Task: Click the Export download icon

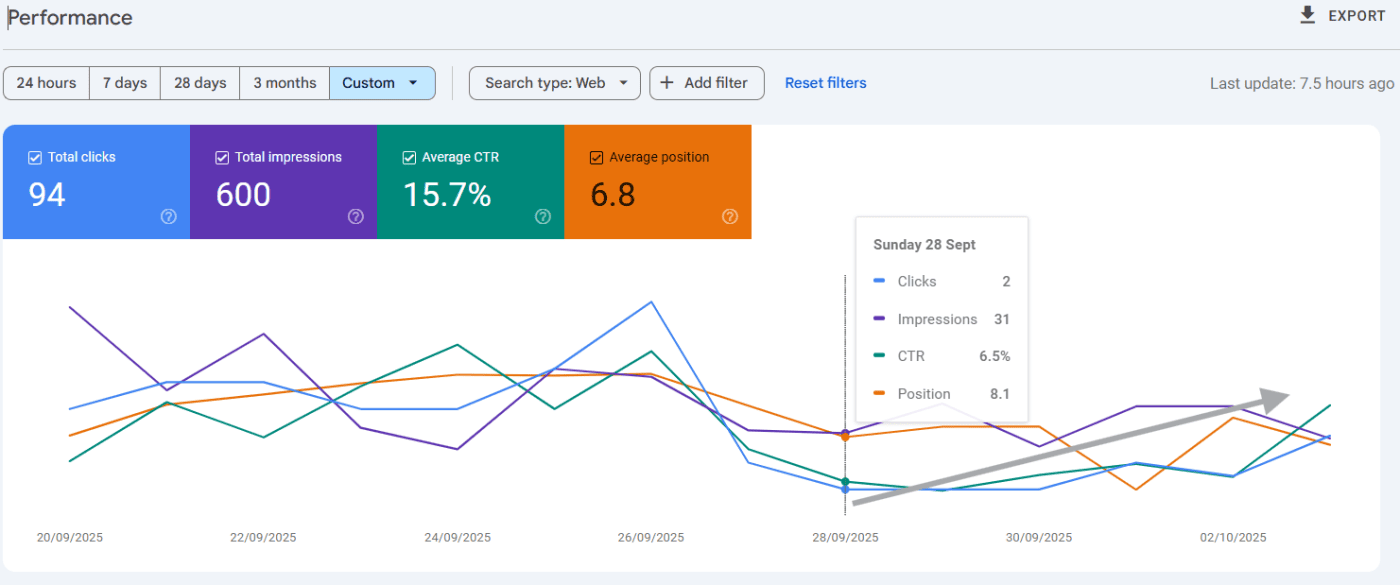Action: pyautogui.click(x=1307, y=15)
